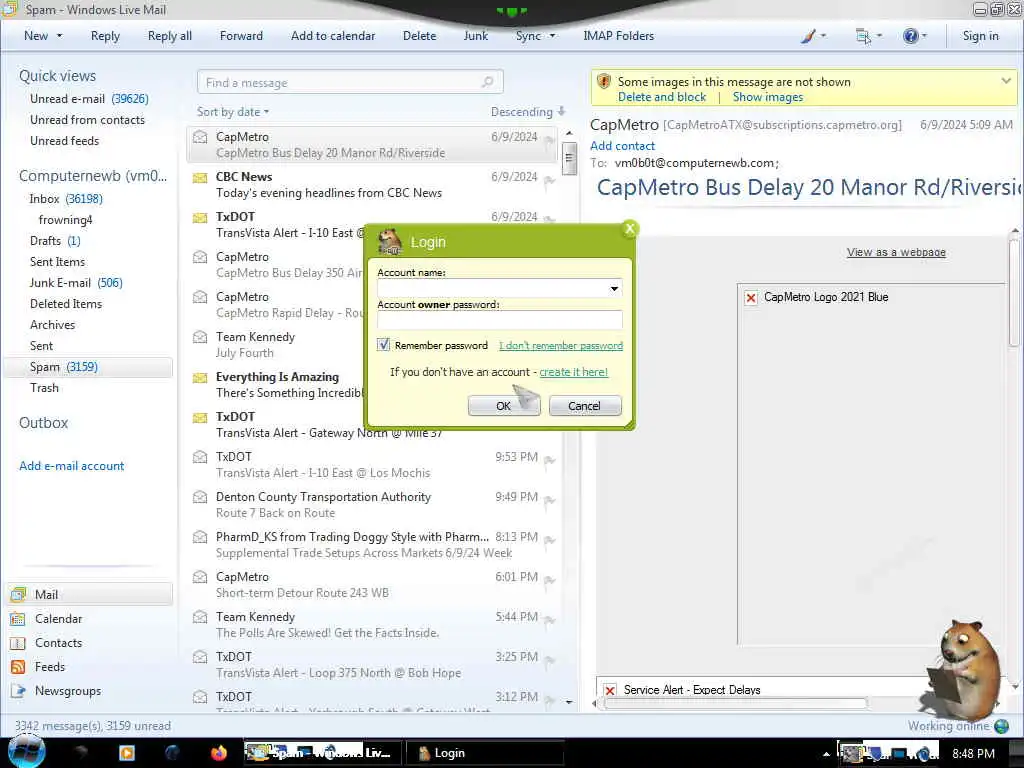Image resolution: width=1024 pixels, height=768 pixels.
Task: Click Reply in the toolbar
Action: (x=105, y=36)
